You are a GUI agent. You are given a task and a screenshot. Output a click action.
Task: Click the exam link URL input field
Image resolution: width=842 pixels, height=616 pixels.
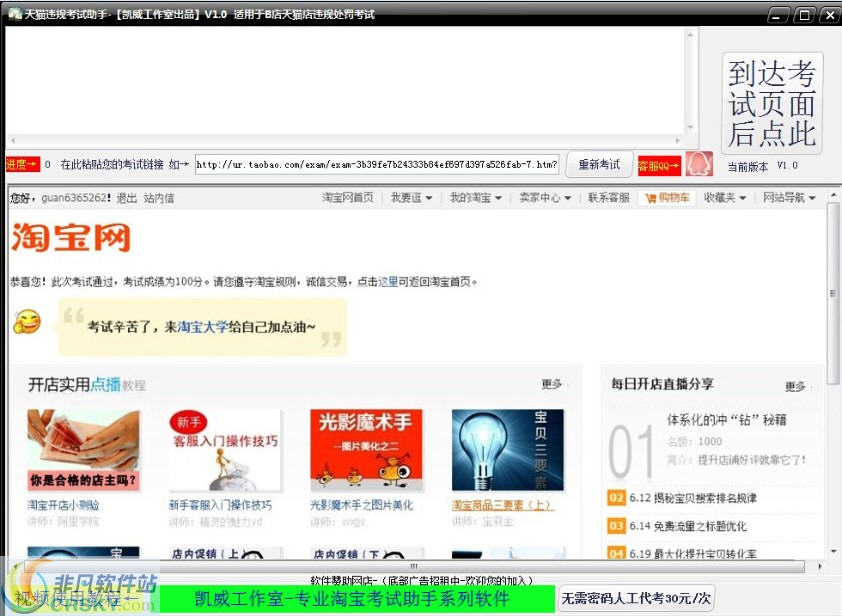point(376,164)
